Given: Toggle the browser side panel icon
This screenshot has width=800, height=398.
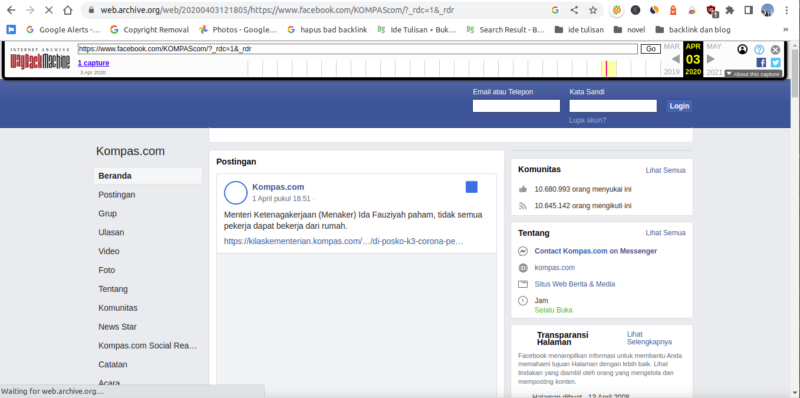Looking at the screenshot, I should coord(748,10).
